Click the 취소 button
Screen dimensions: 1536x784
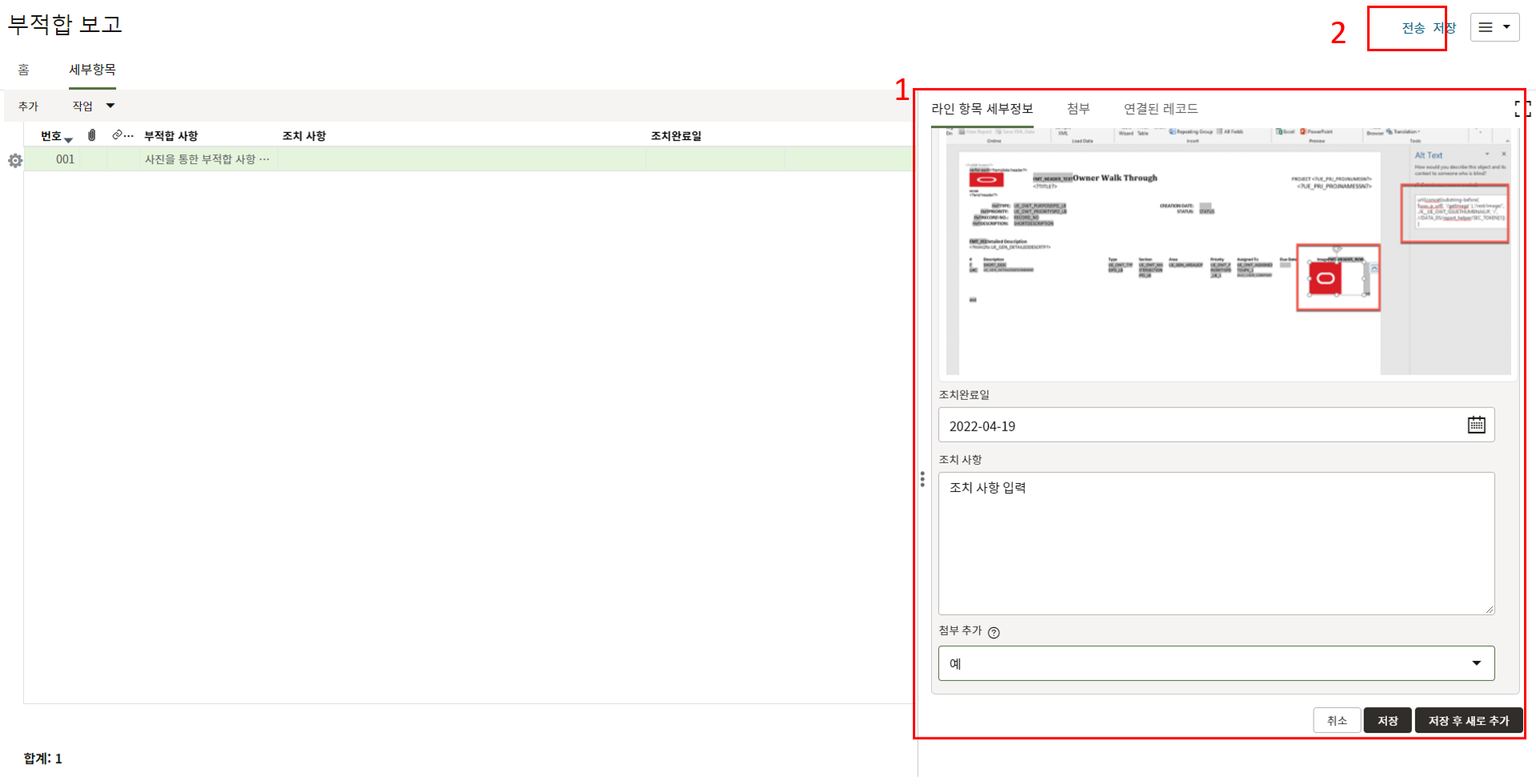coord(1337,721)
